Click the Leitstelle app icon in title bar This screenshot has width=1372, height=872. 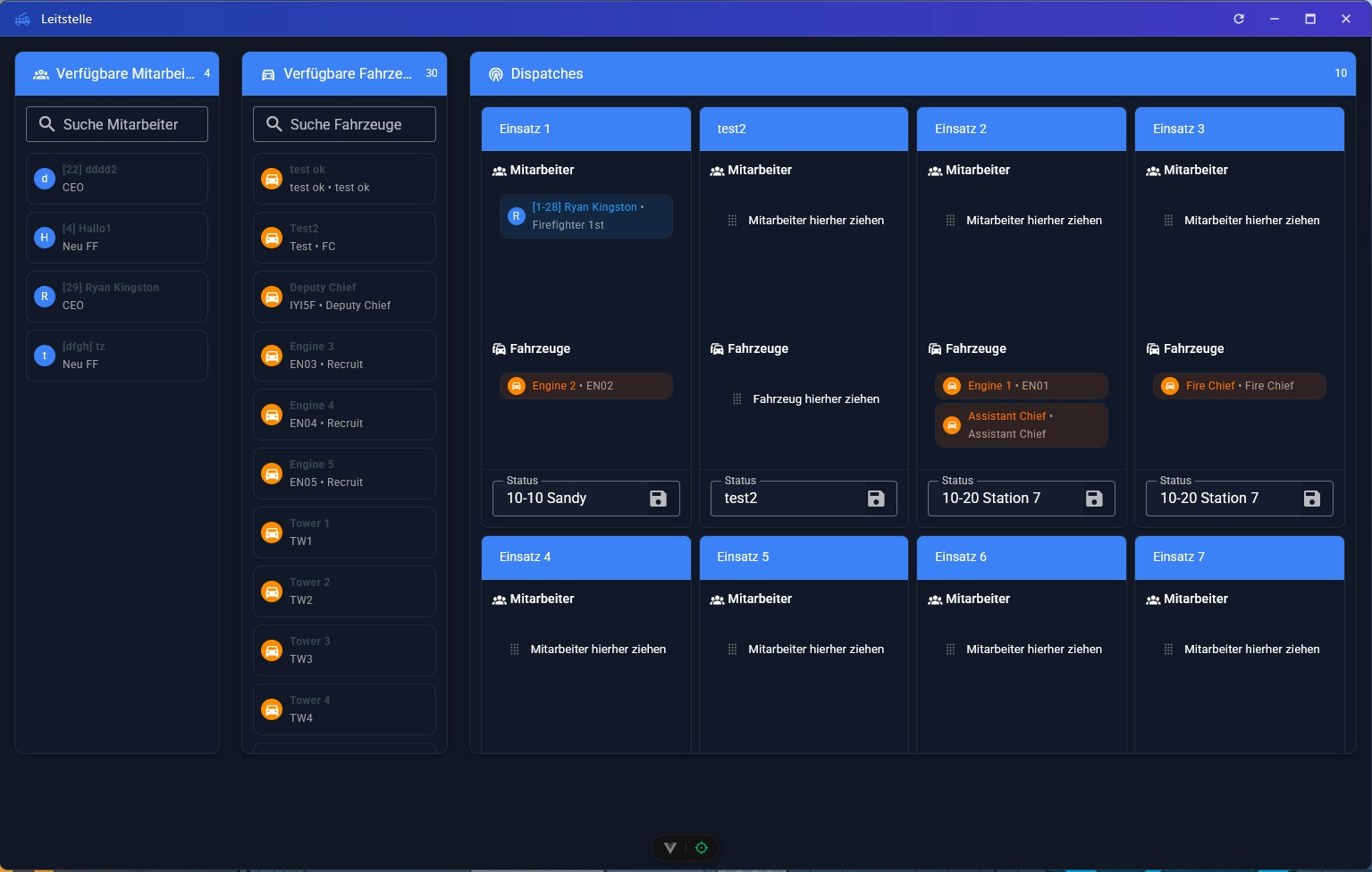coord(22,19)
